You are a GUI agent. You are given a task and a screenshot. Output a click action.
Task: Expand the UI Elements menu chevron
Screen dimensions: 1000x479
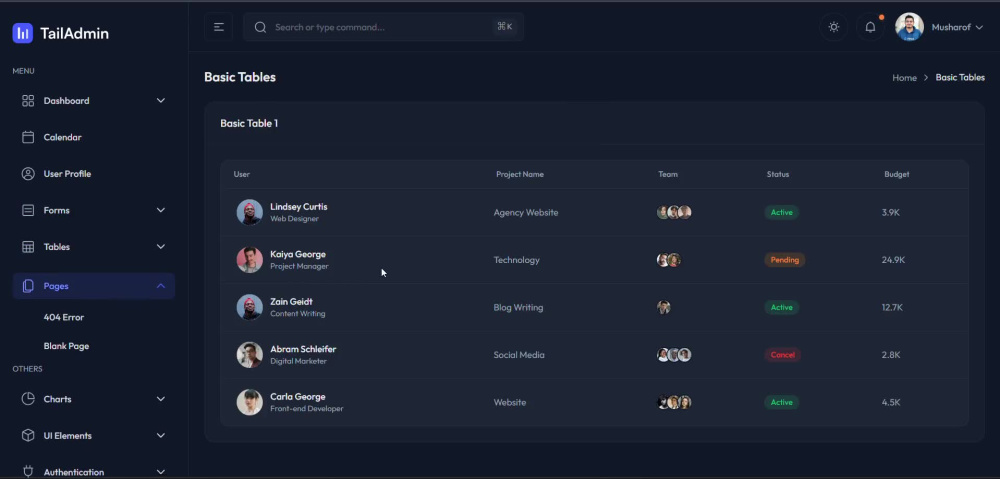(x=161, y=436)
